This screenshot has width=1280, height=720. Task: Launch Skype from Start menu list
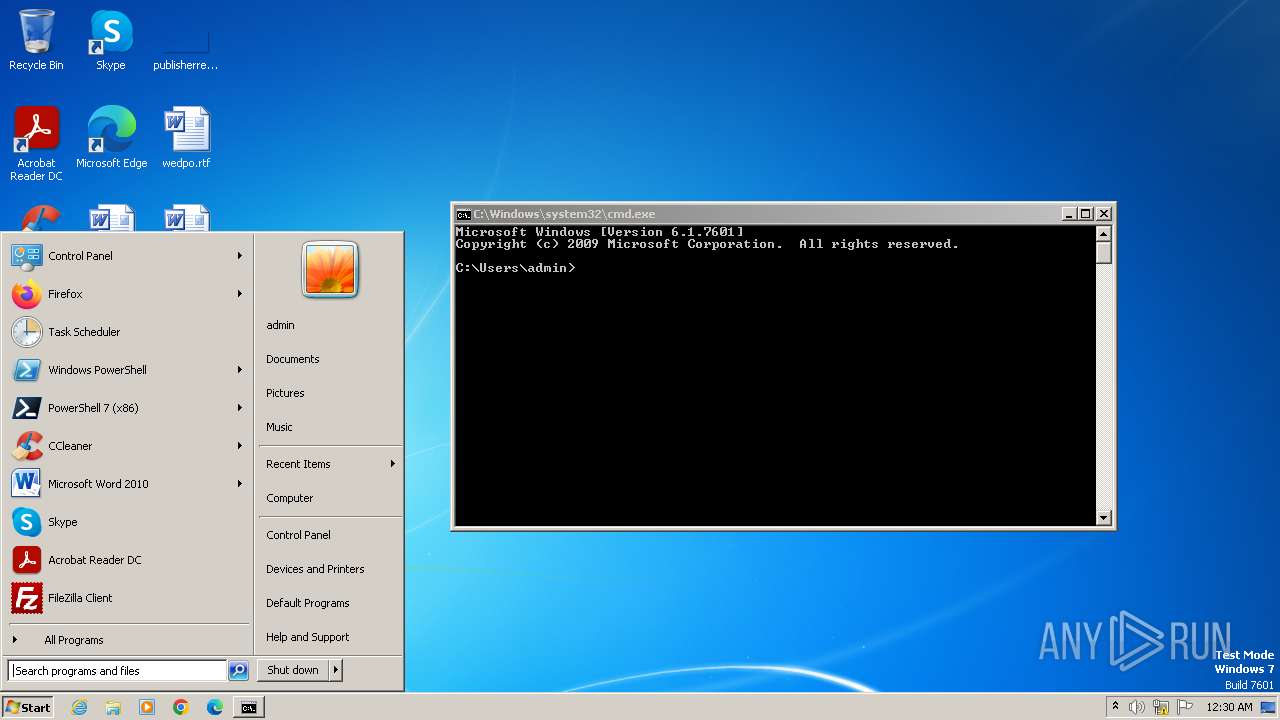128,522
